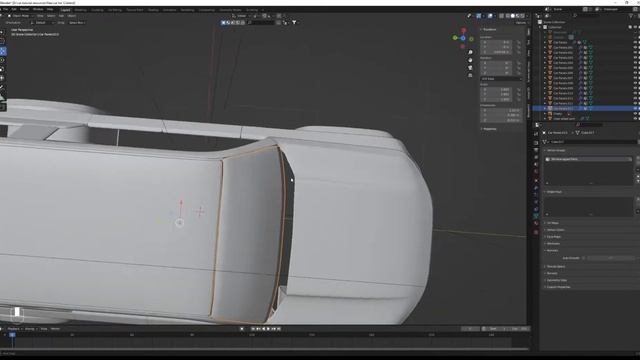Toggle visibility eye for Car Panels.013

[x=635, y=109]
